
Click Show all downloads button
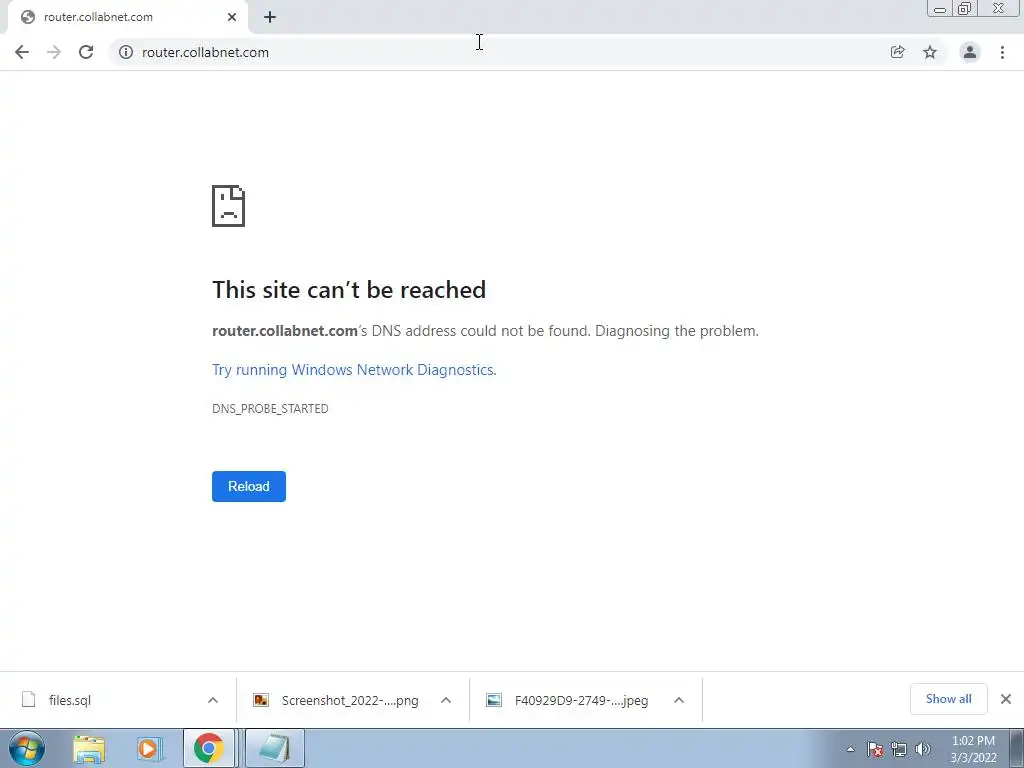(x=948, y=699)
